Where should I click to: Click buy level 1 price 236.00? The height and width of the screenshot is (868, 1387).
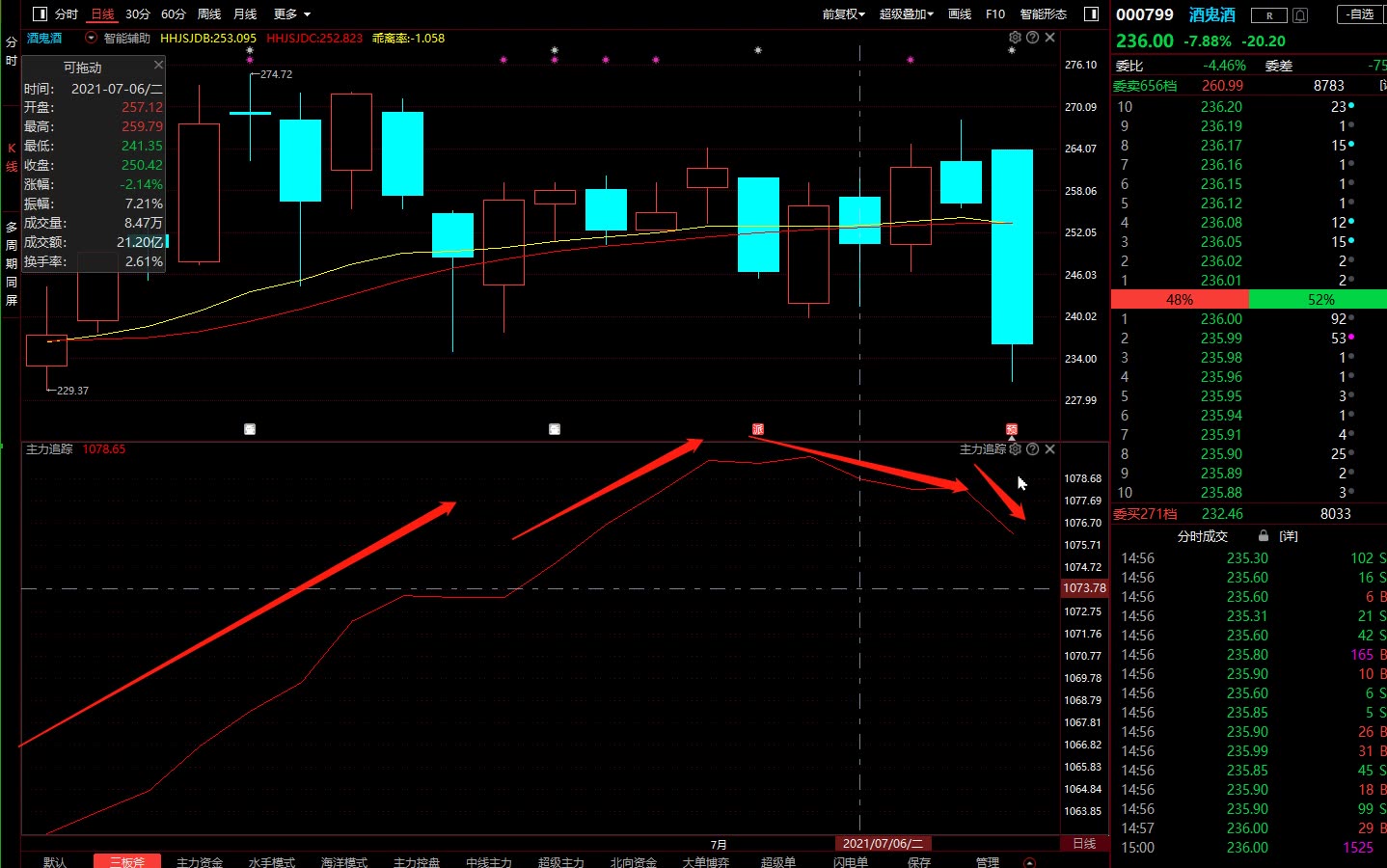click(x=1221, y=319)
